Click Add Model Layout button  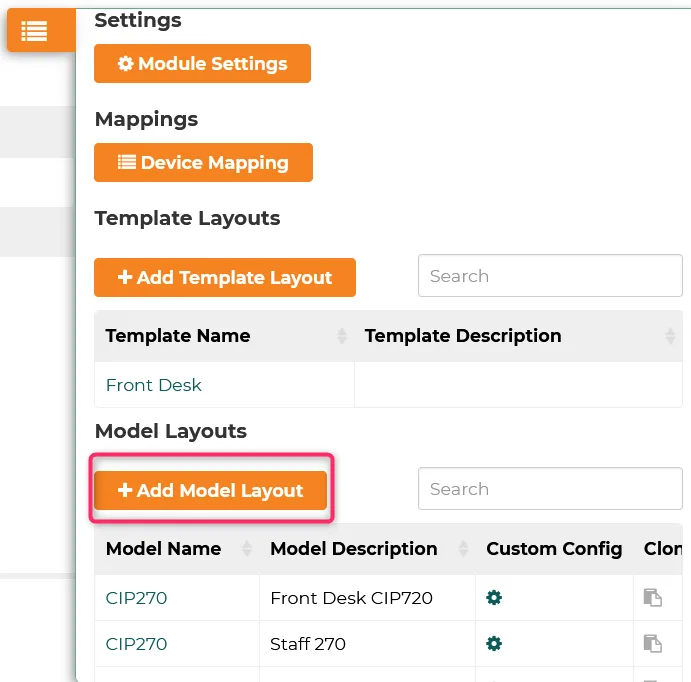pos(210,490)
